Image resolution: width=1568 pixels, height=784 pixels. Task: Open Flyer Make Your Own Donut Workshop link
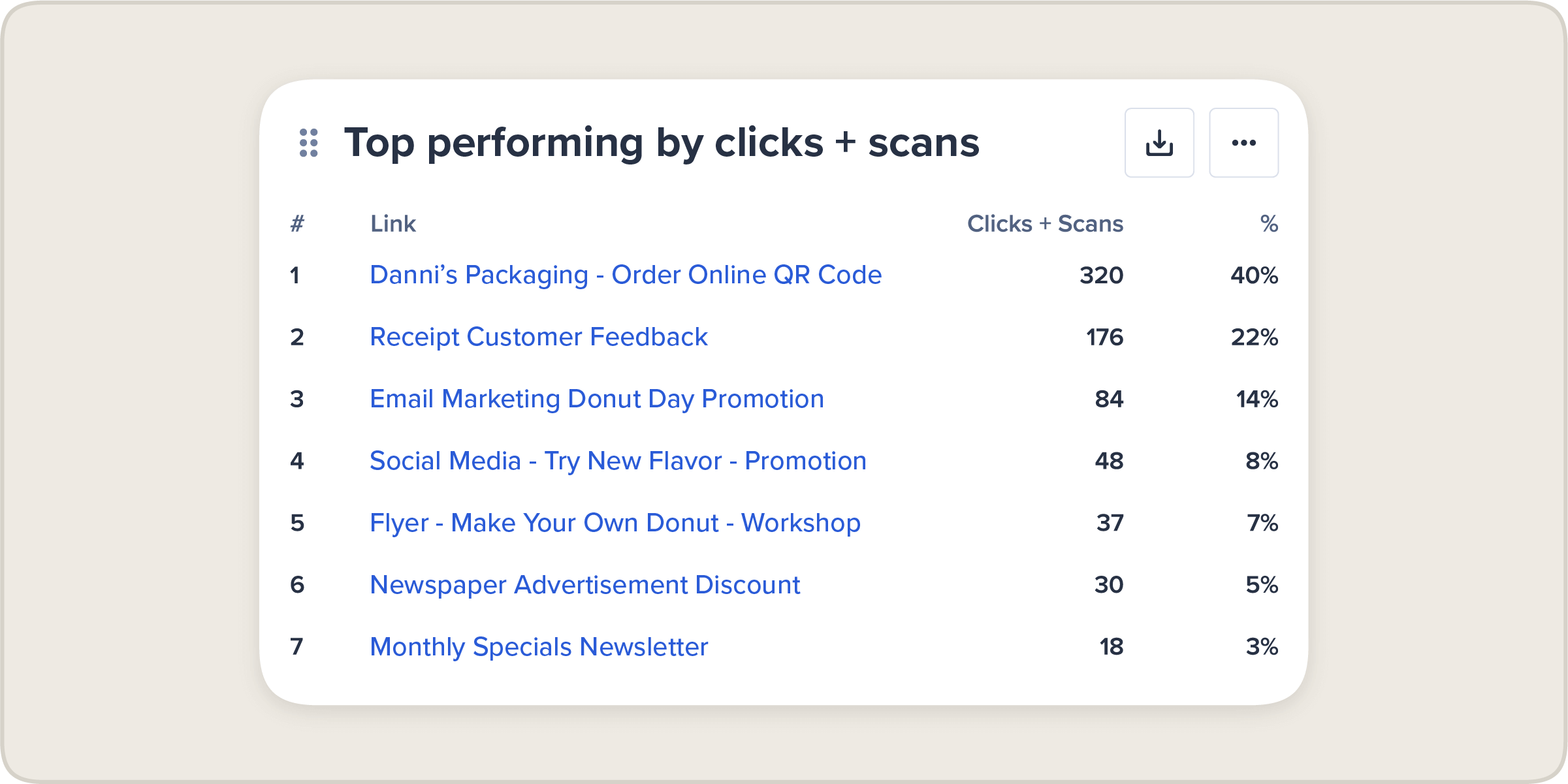615,523
